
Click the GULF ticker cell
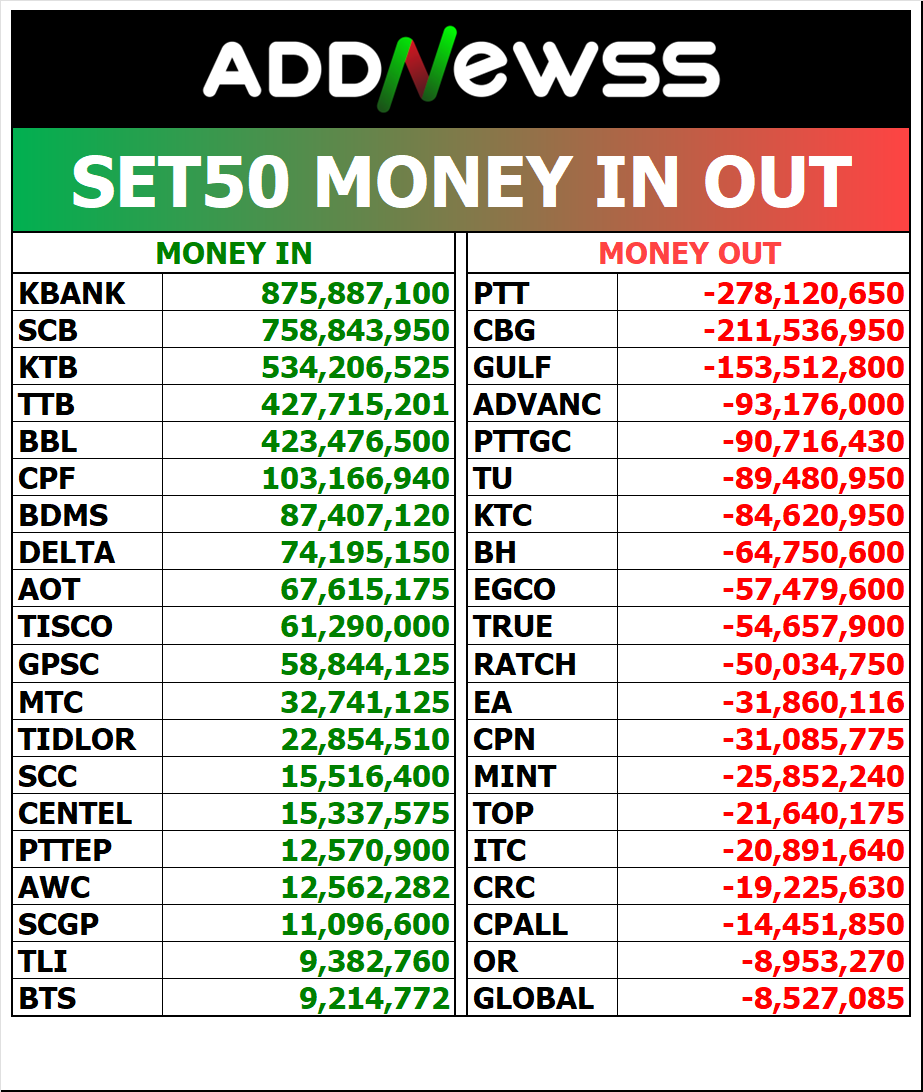(512, 367)
